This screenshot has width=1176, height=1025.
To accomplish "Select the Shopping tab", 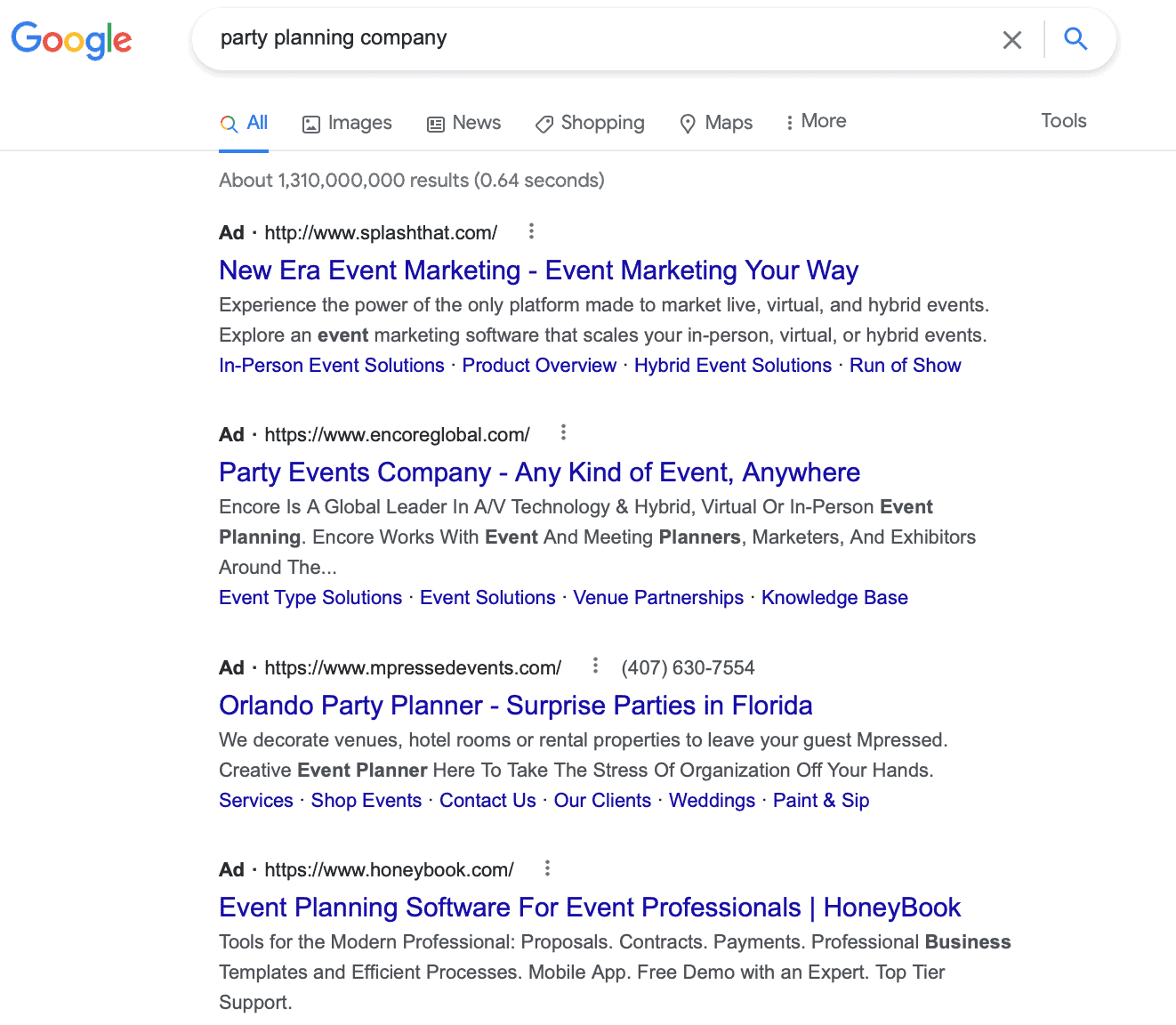I will pyautogui.click(x=590, y=123).
